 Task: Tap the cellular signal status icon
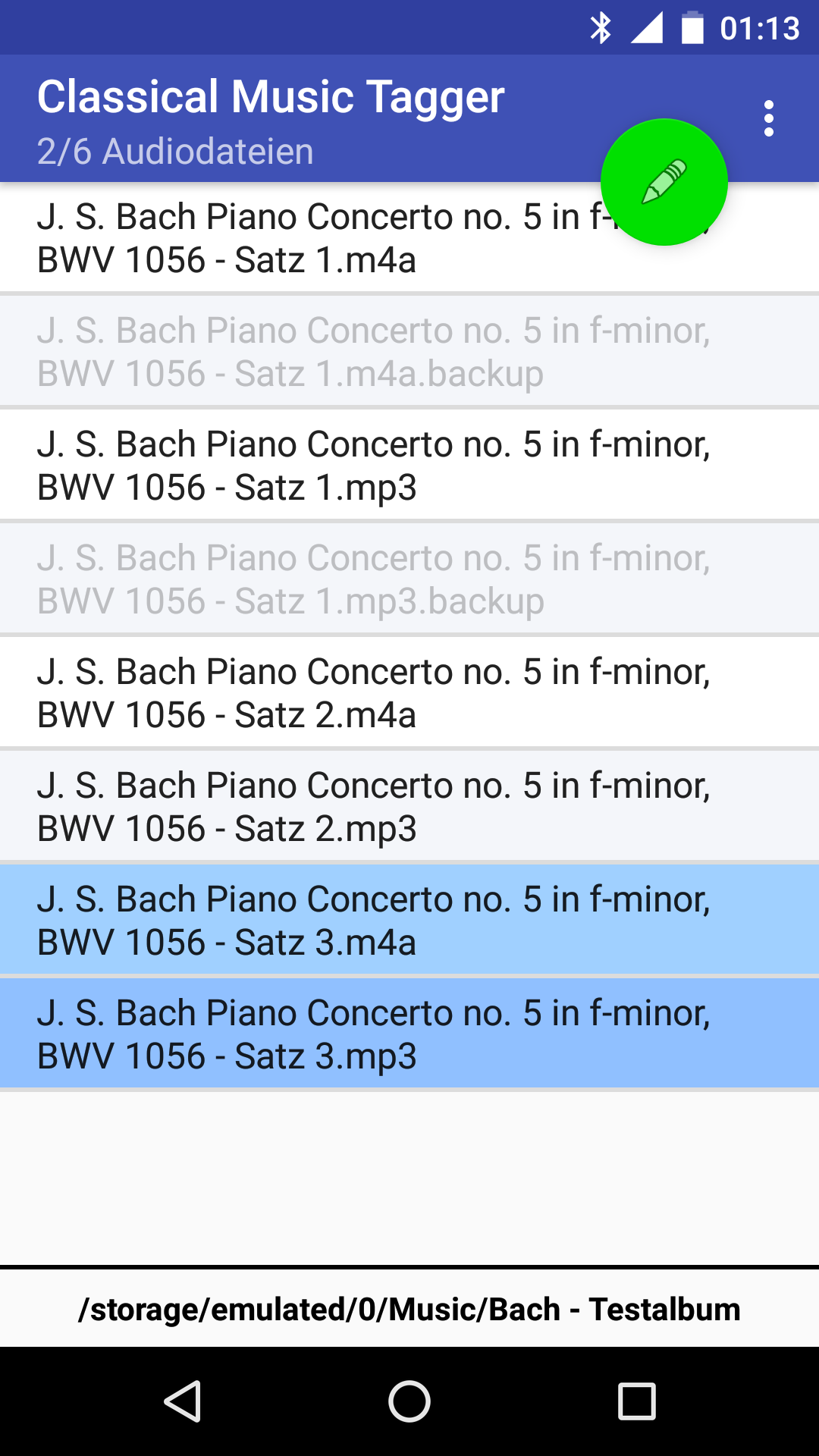pos(647,29)
